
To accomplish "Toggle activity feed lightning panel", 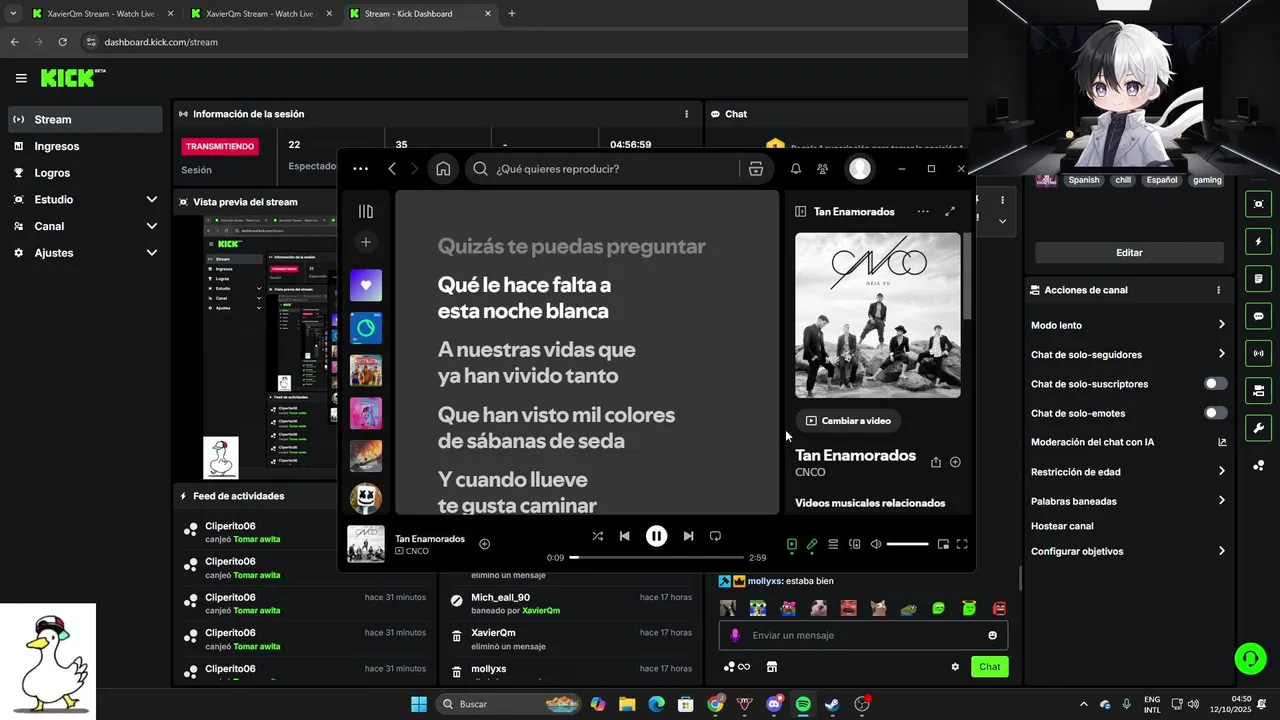I will 1258,241.
